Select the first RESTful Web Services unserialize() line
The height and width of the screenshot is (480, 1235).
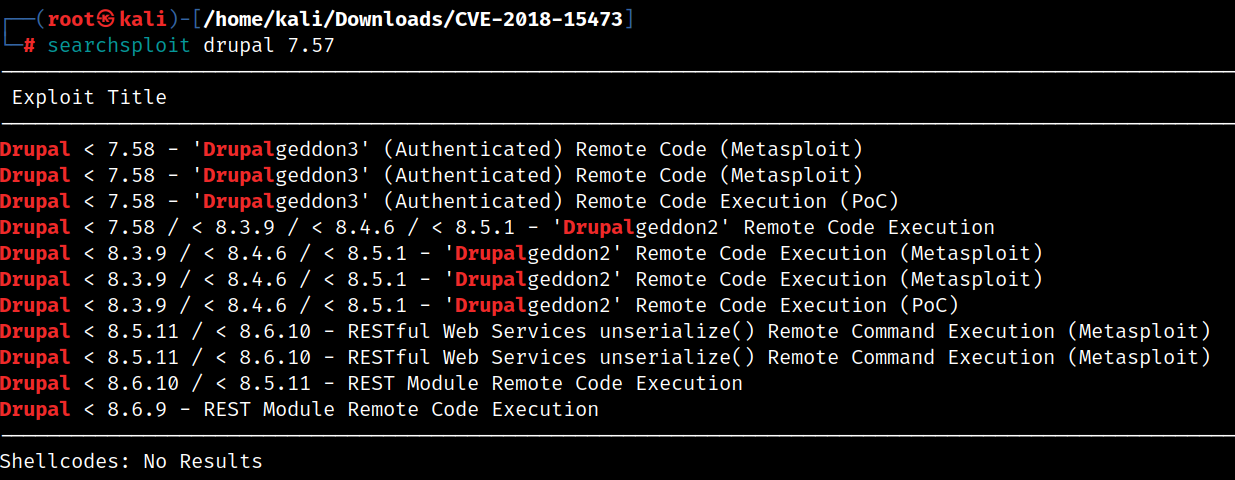click(605, 331)
